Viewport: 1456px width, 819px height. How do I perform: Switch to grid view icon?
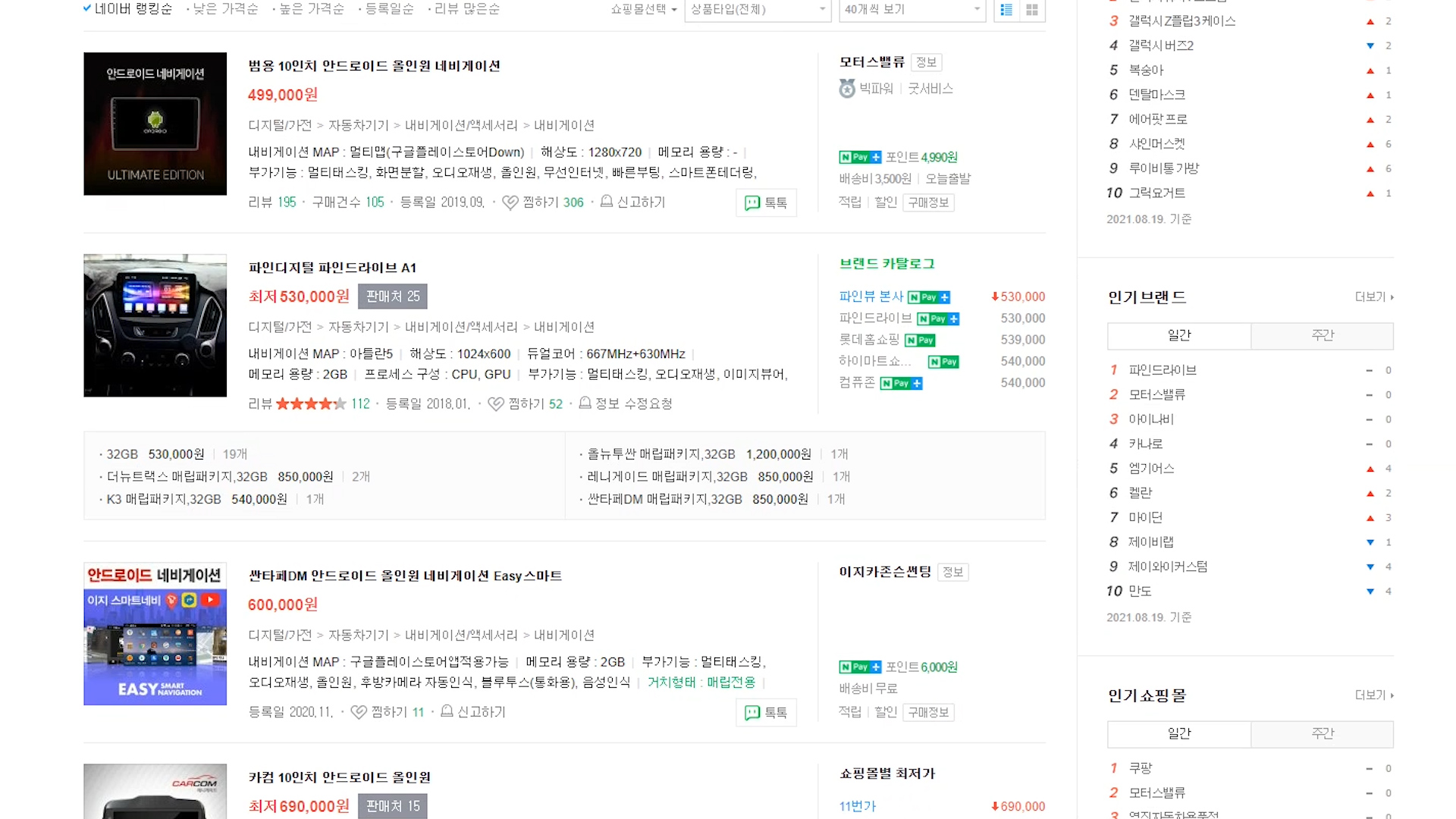(x=1032, y=10)
